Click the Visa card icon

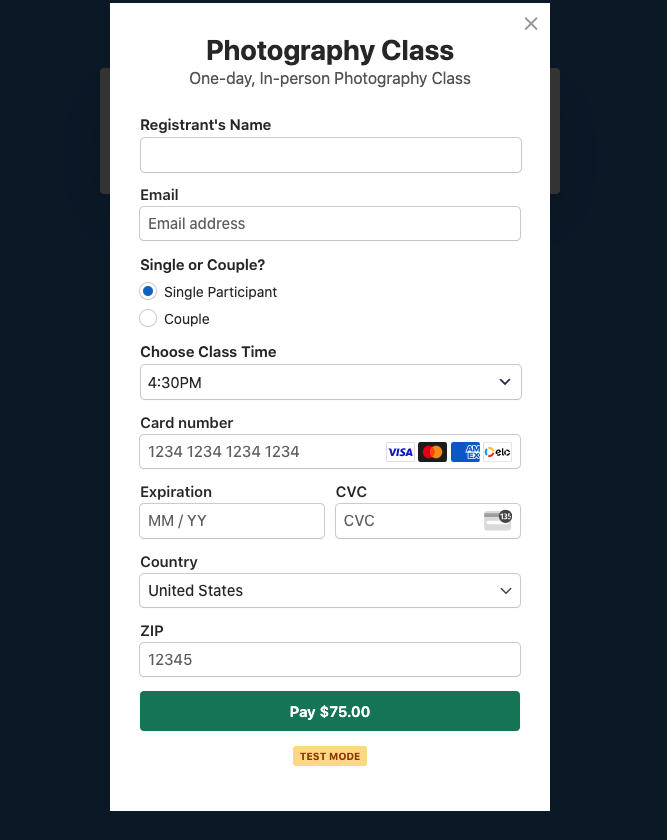[400, 452]
